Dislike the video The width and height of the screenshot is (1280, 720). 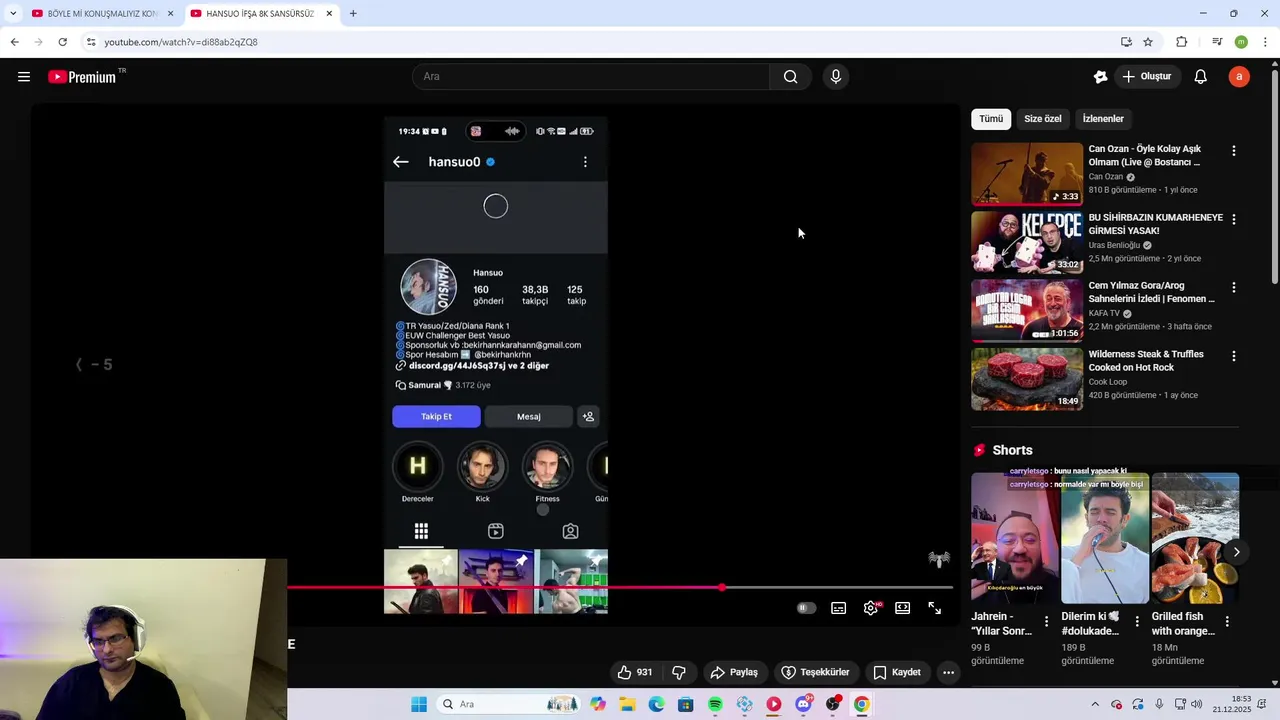679,672
